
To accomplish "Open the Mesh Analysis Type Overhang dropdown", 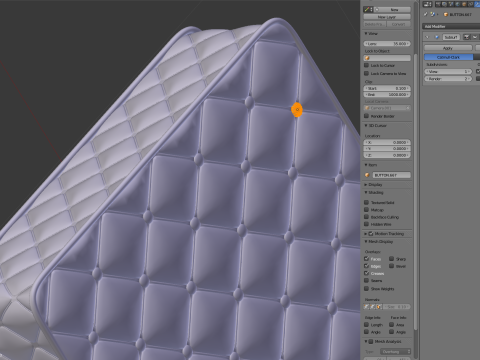I will pyautogui.click(x=395, y=352).
